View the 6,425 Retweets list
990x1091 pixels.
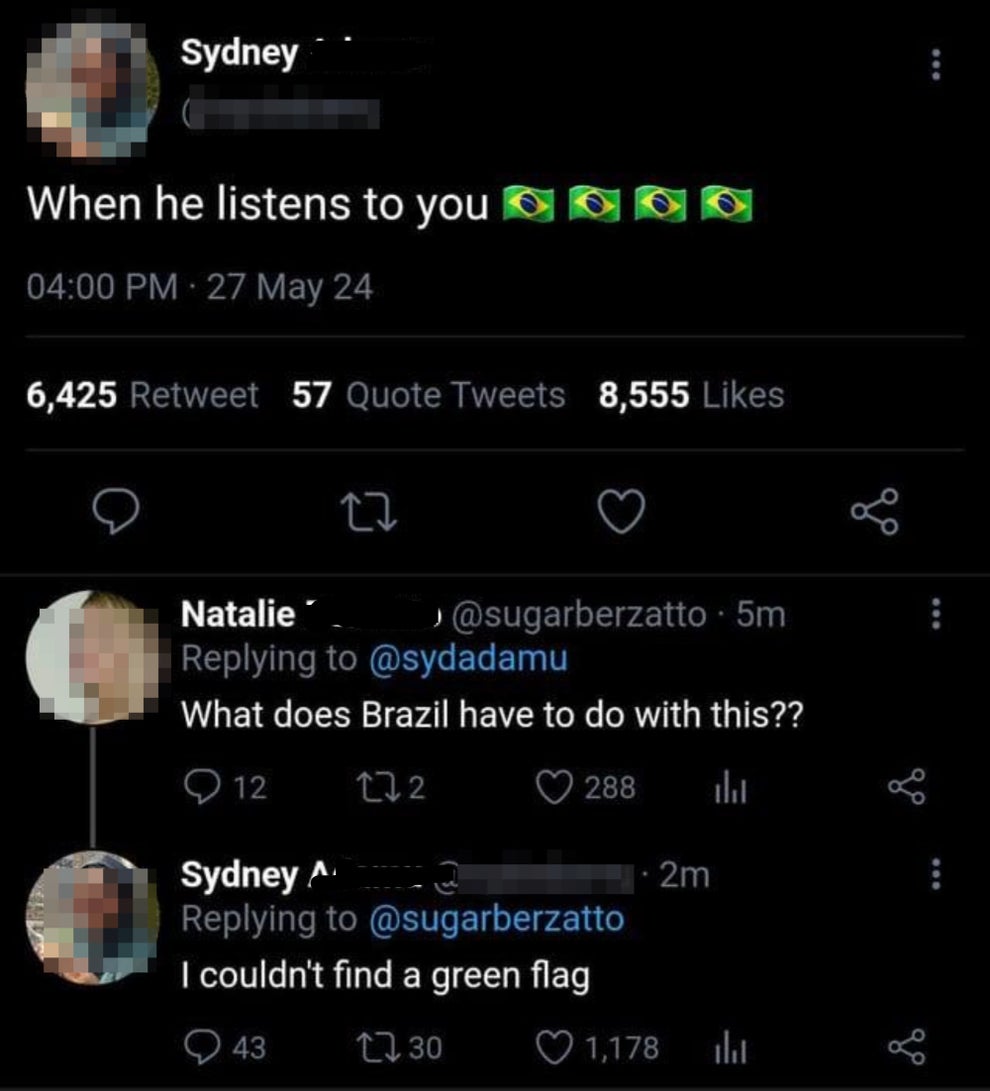tap(142, 396)
